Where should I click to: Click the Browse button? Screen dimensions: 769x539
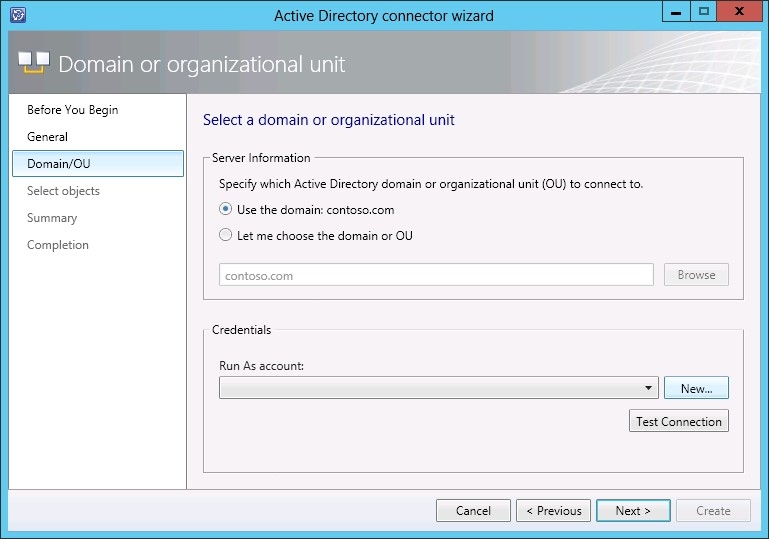696,275
